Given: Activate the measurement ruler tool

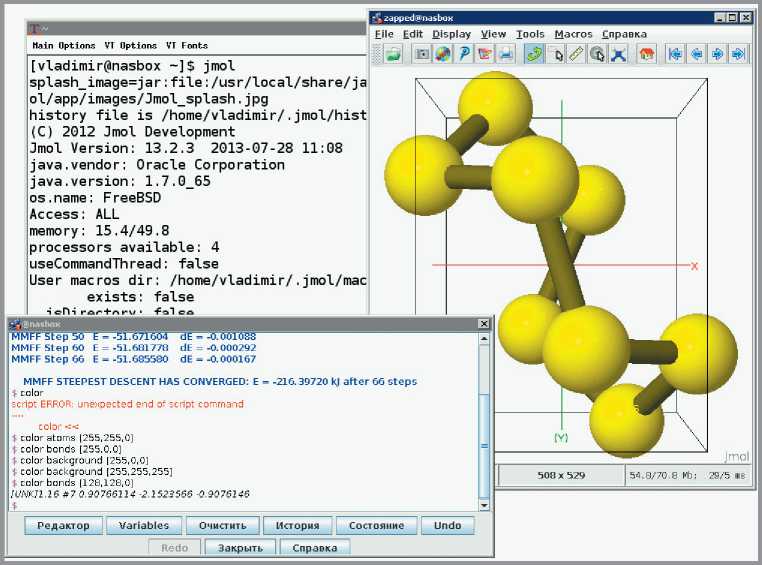Looking at the screenshot, I should coord(576,54).
